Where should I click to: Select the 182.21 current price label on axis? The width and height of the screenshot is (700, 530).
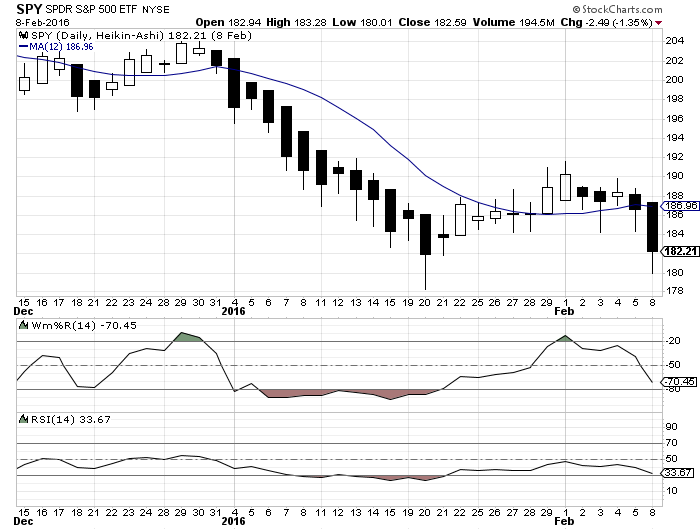click(x=675, y=252)
